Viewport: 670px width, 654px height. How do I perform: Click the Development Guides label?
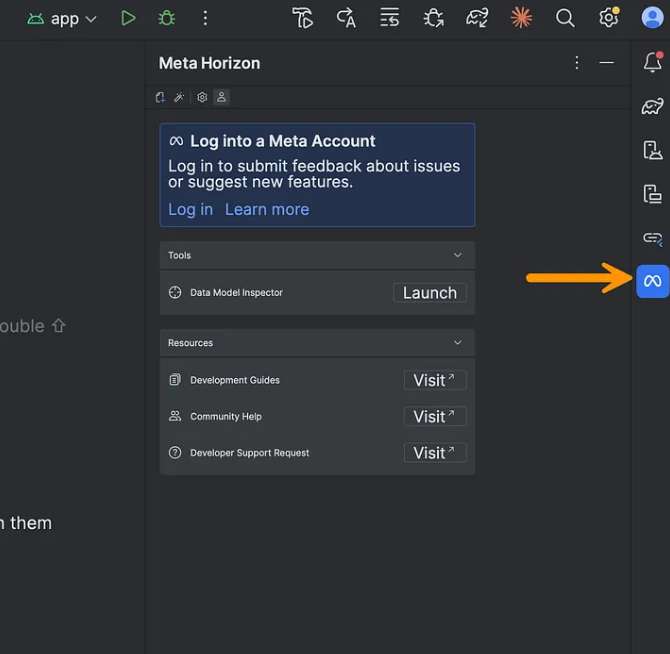235,380
